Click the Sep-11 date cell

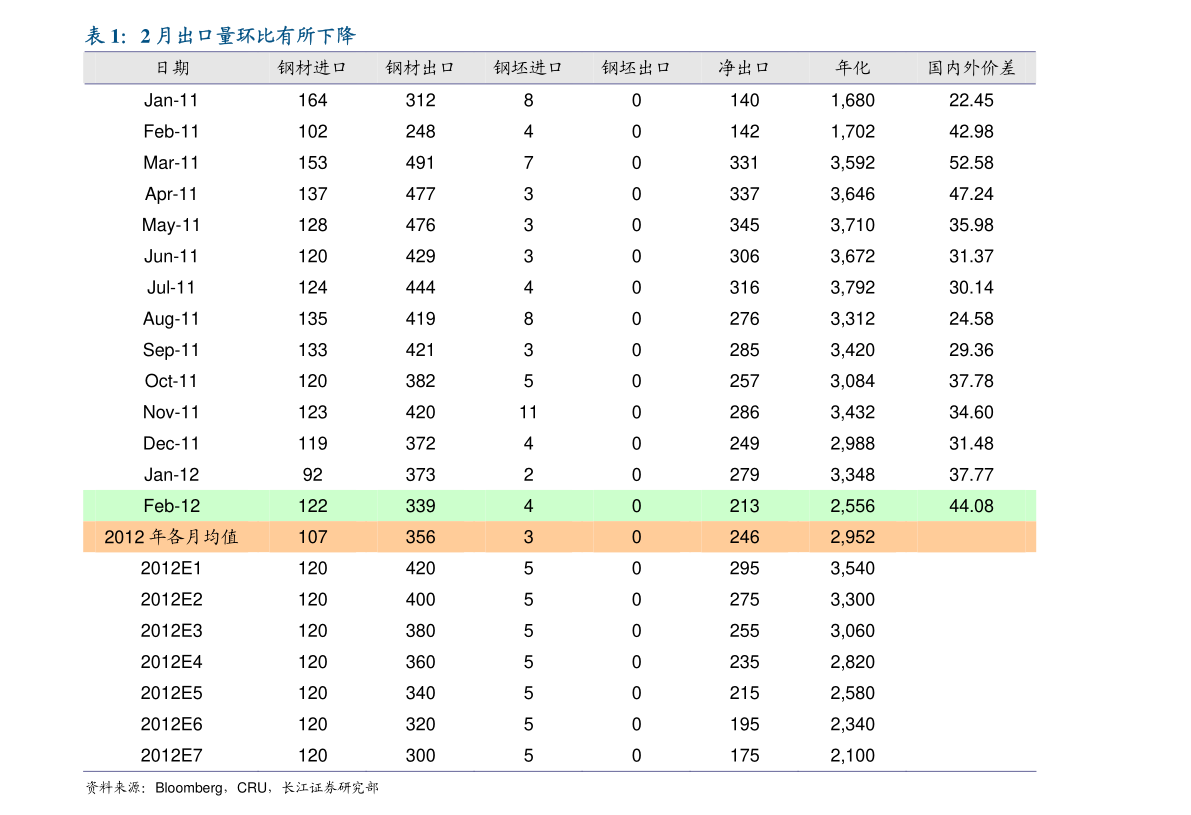[171, 350]
